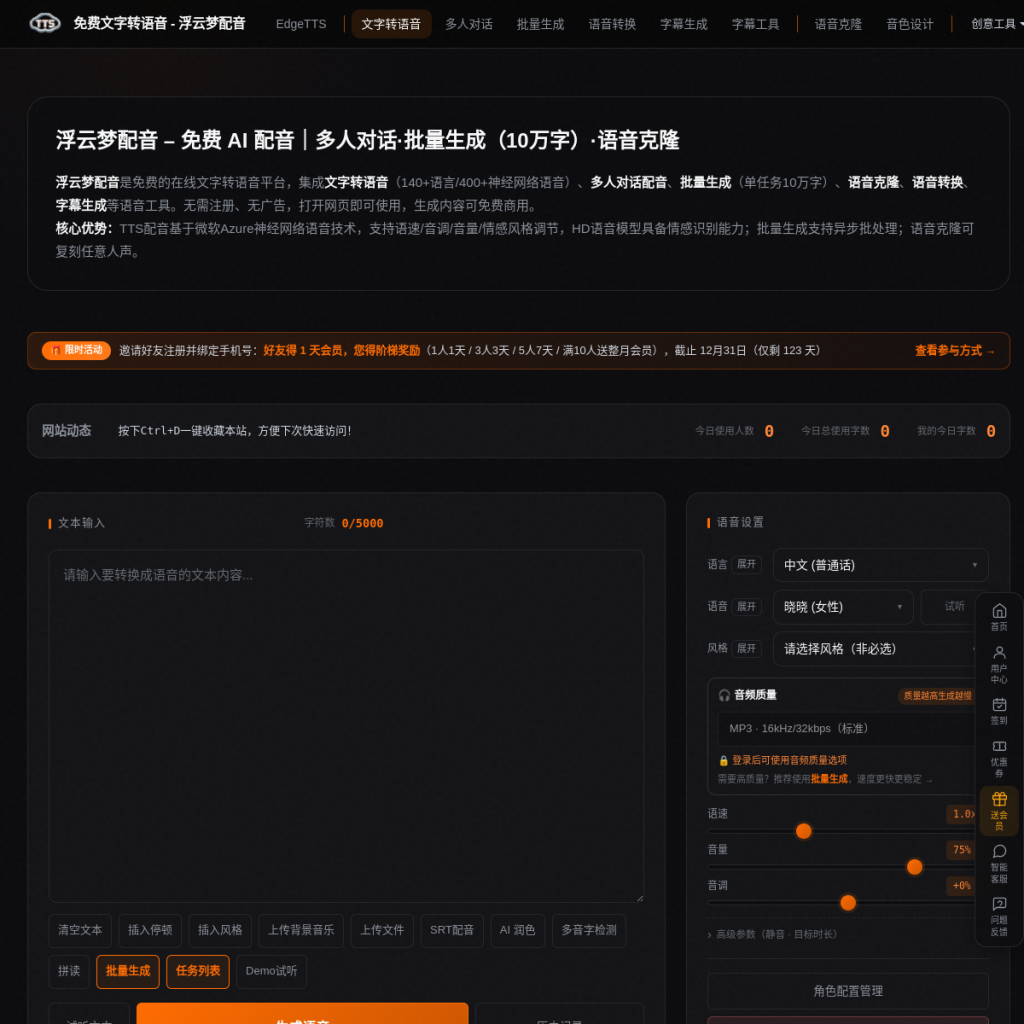Click 查看参与方式 link
Viewport: 1024px width, 1024px height.
[955, 351]
